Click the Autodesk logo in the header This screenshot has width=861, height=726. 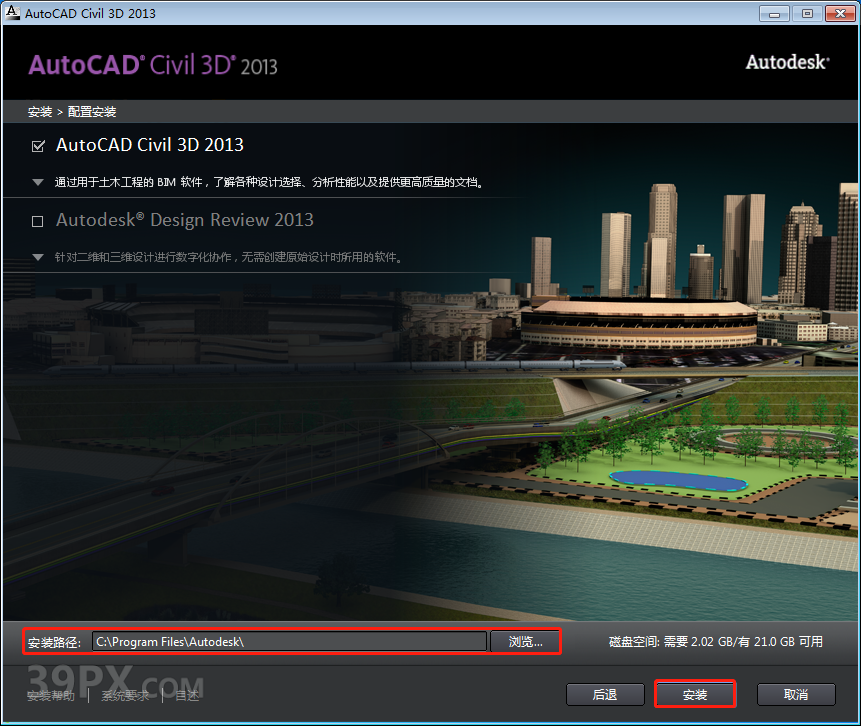pos(787,62)
